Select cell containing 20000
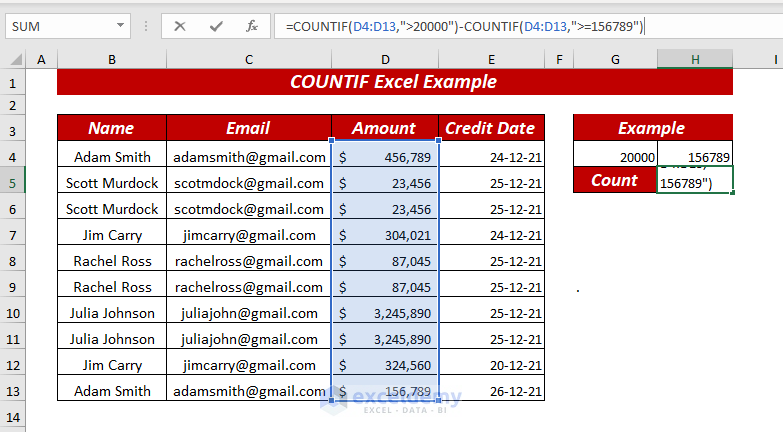Image resolution: width=783 pixels, height=432 pixels. coord(615,154)
